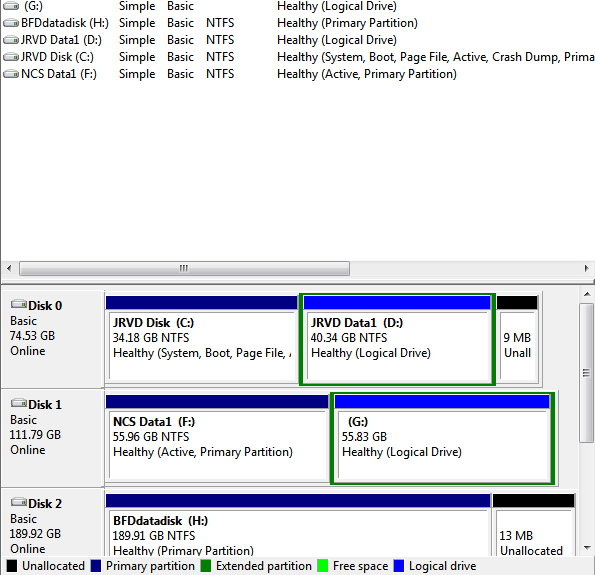Screen dimensions: 595x575
Task: Click the Basic cell in the JRVD Disk (C:) row
Action: pyautogui.click(x=181, y=57)
